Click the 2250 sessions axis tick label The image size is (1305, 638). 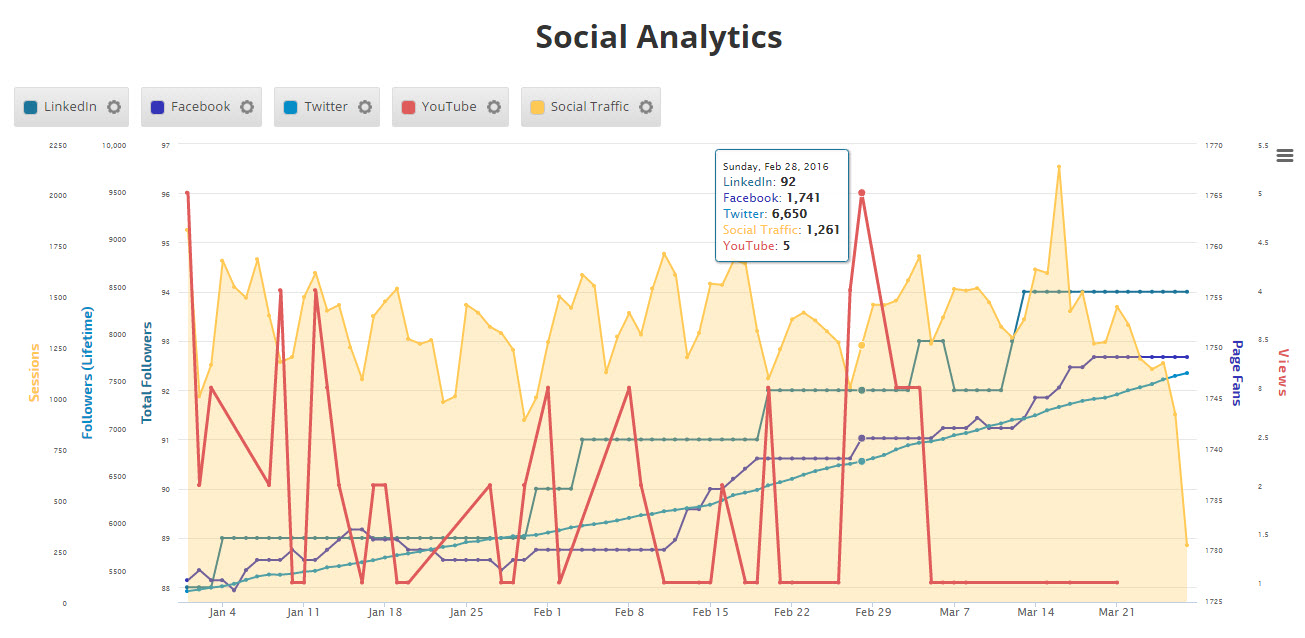(58, 145)
